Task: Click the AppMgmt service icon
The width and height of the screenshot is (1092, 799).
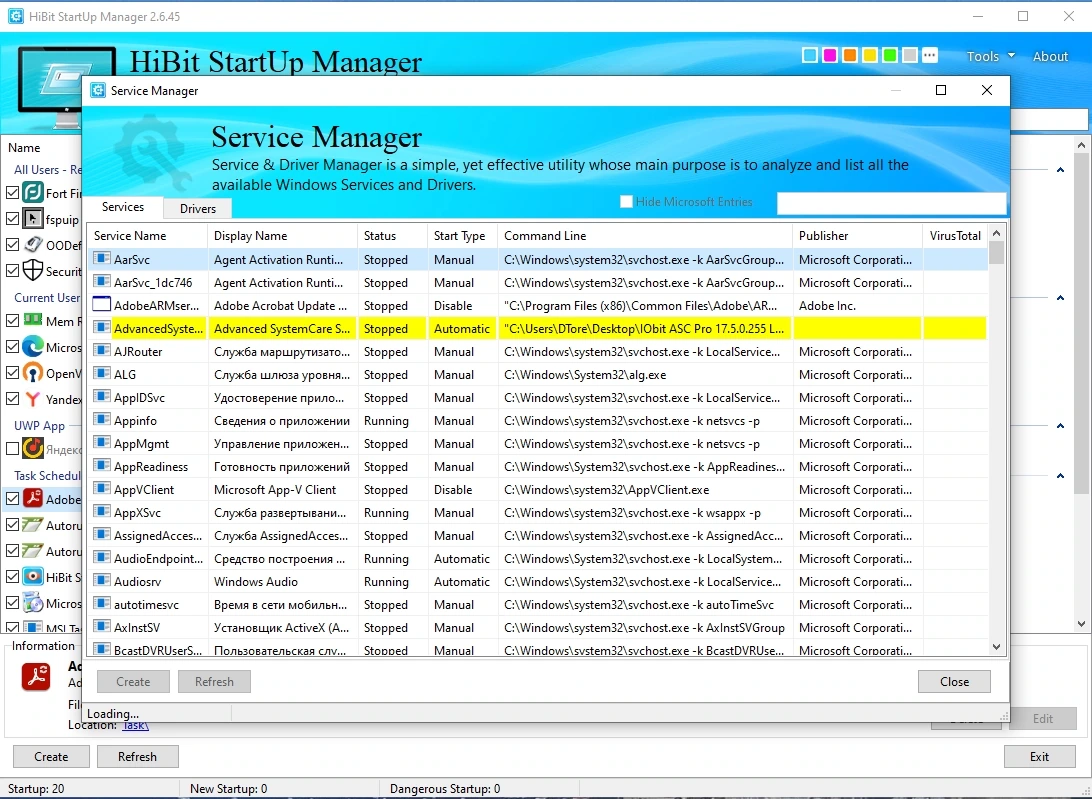Action: tap(102, 443)
